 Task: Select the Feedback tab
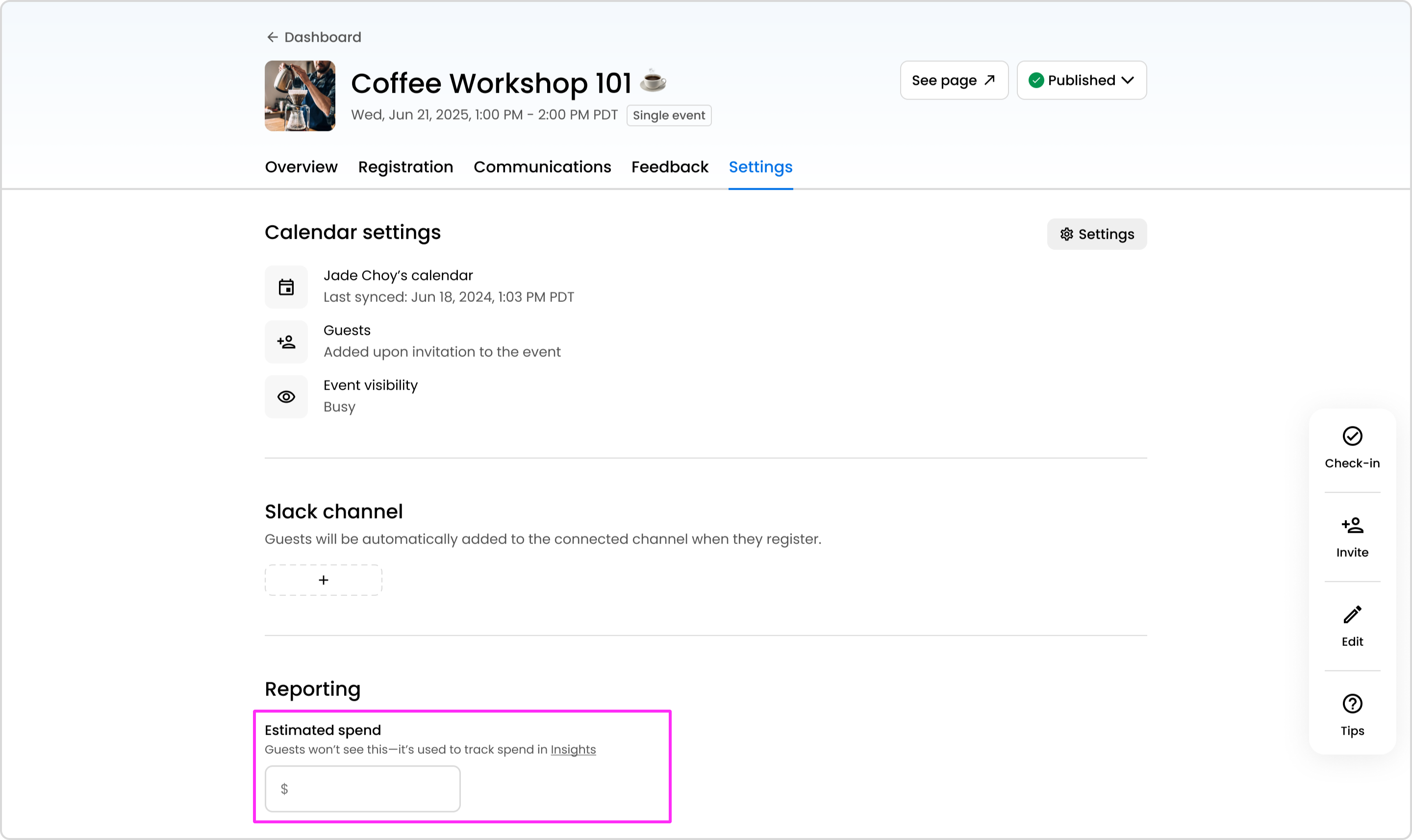(669, 167)
